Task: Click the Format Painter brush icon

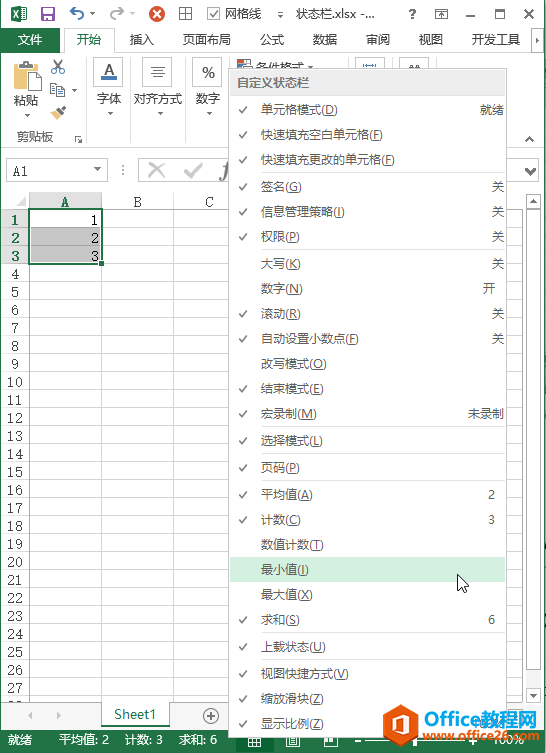Action: 58,112
